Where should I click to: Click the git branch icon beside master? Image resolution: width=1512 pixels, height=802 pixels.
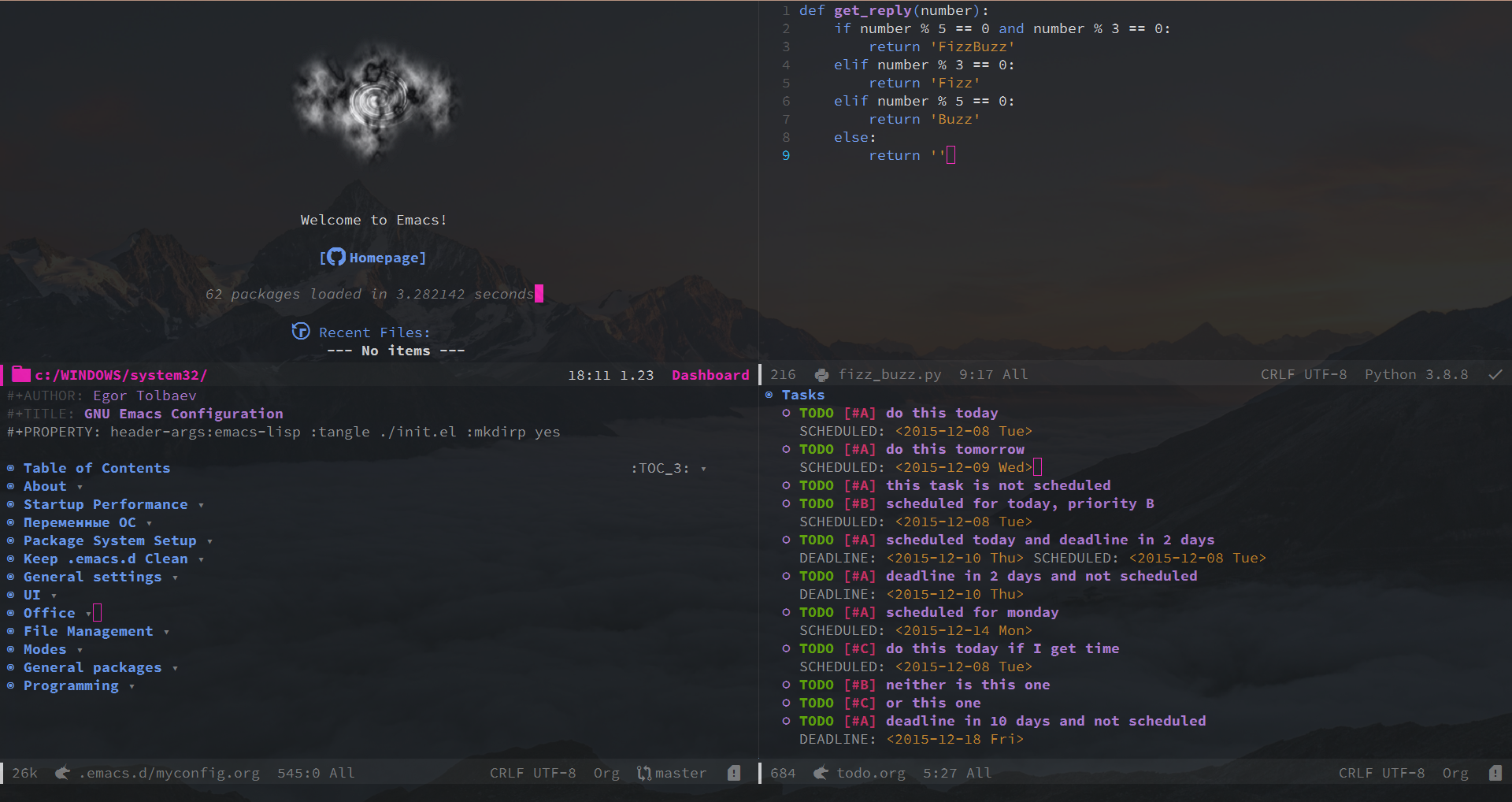[644, 773]
